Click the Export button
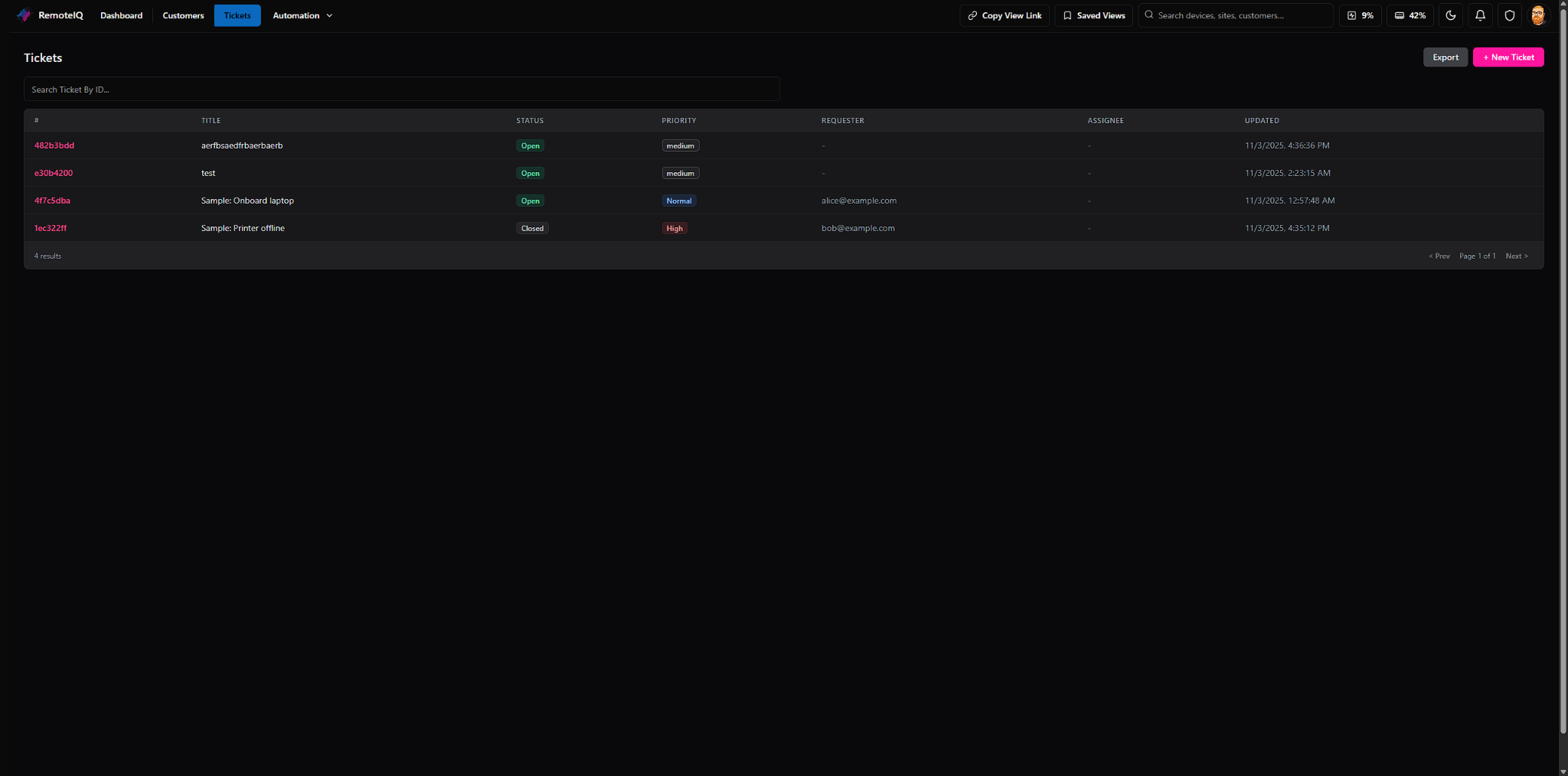The height and width of the screenshot is (776, 1568). (x=1445, y=57)
